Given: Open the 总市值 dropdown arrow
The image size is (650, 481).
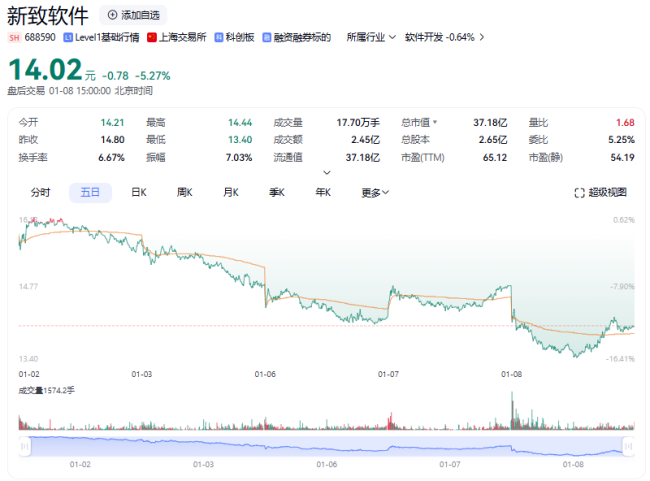Looking at the screenshot, I should point(435,122).
